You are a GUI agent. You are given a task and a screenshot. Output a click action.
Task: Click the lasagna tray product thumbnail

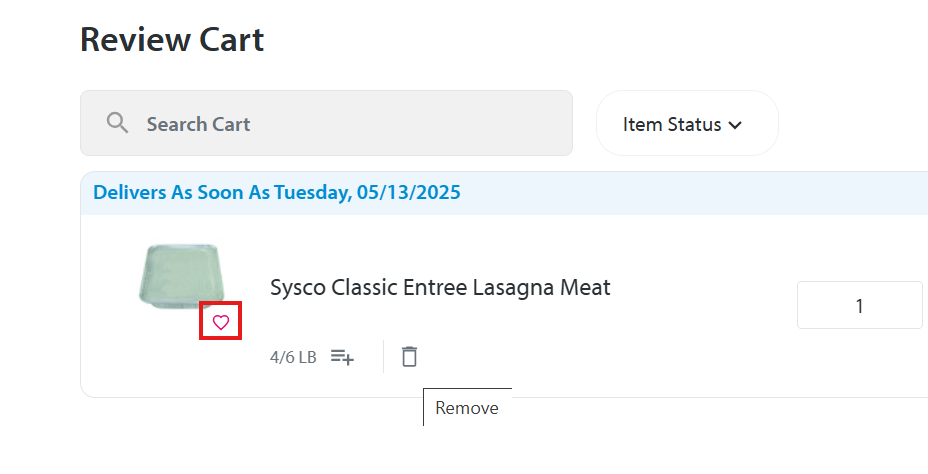tap(181, 273)
